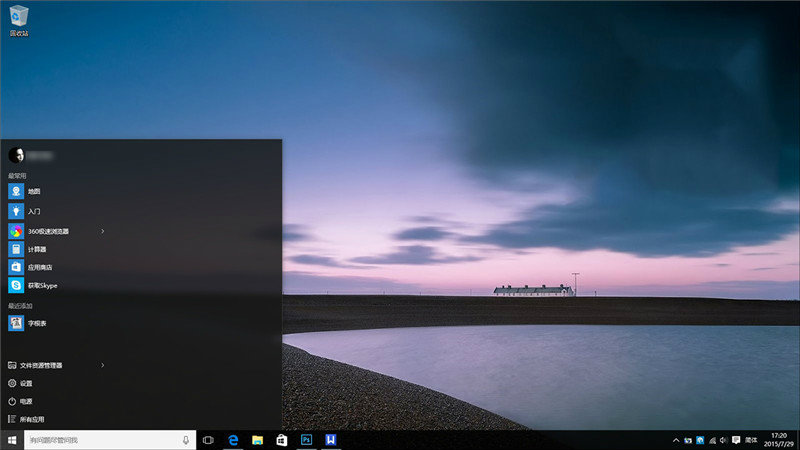Click the 电源 (Power) button

click(26, 401)
